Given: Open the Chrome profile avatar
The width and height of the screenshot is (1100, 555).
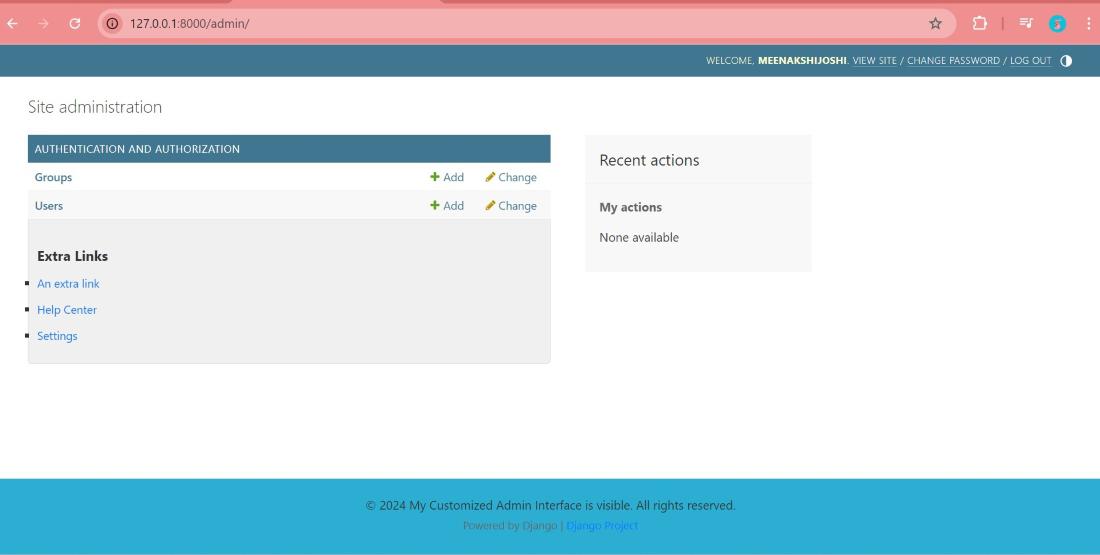Looking at the screenshot, I should tap(1057, 24).
